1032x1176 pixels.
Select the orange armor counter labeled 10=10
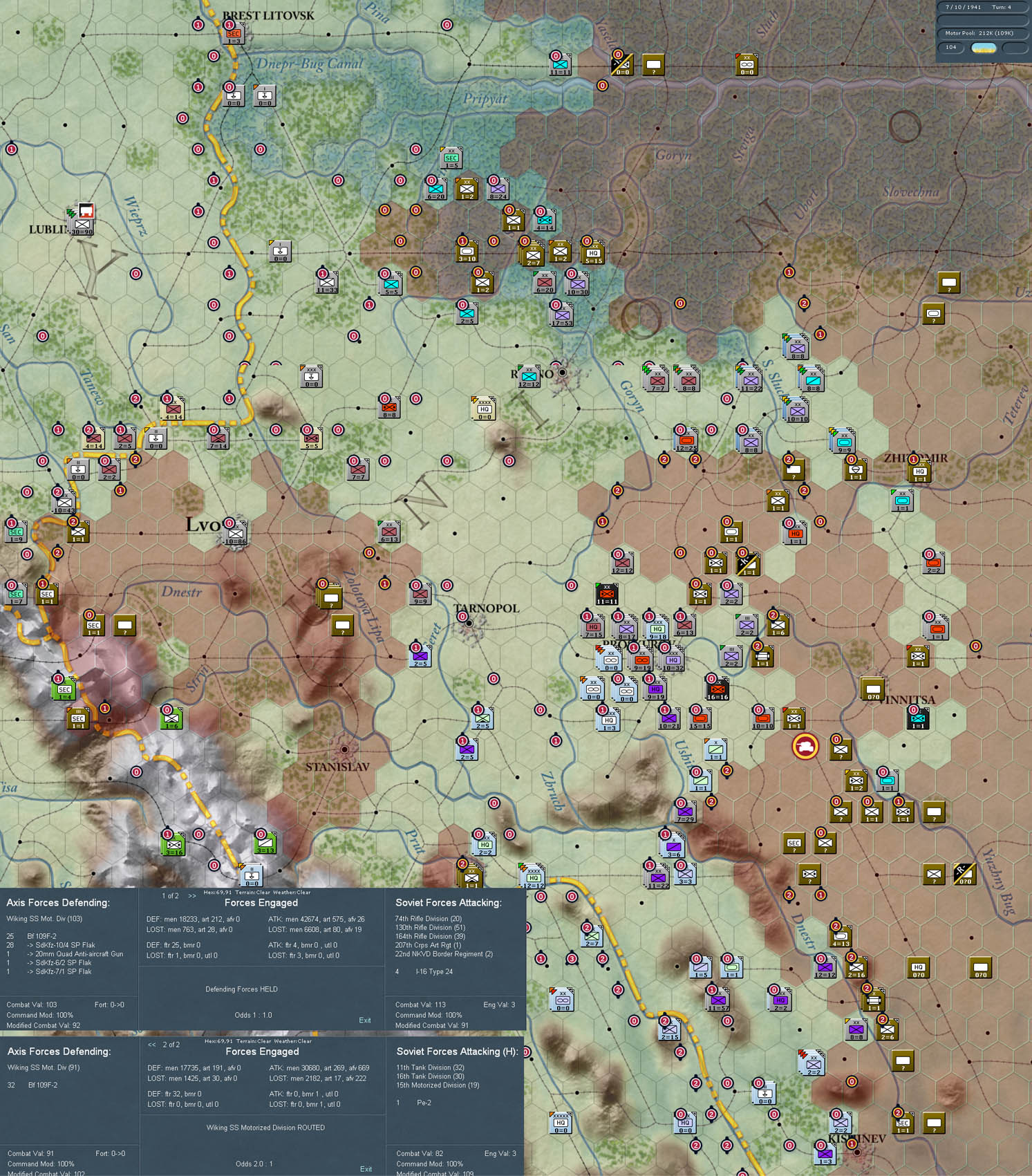762,720
